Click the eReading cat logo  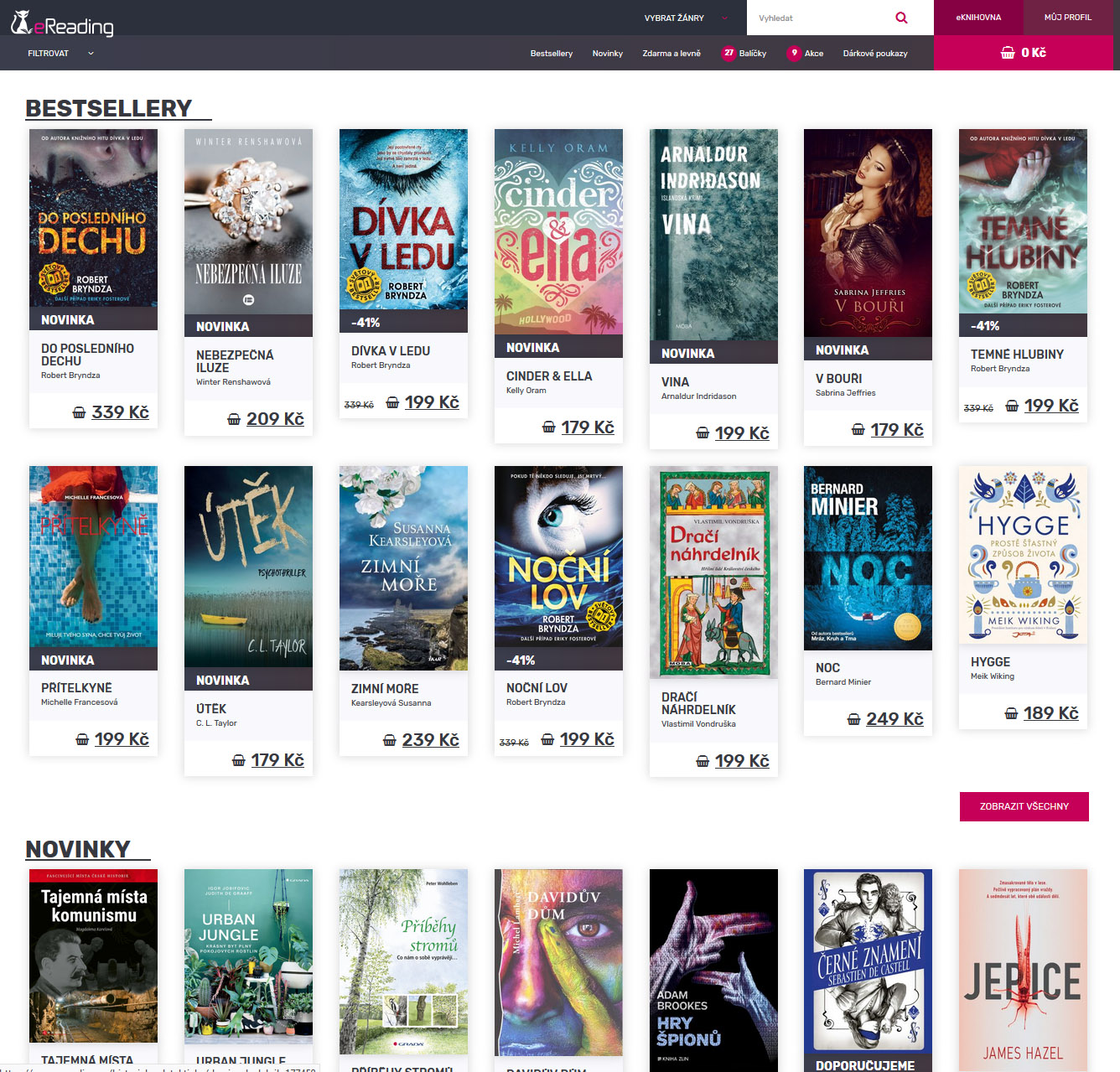click(x=22, y=23)
